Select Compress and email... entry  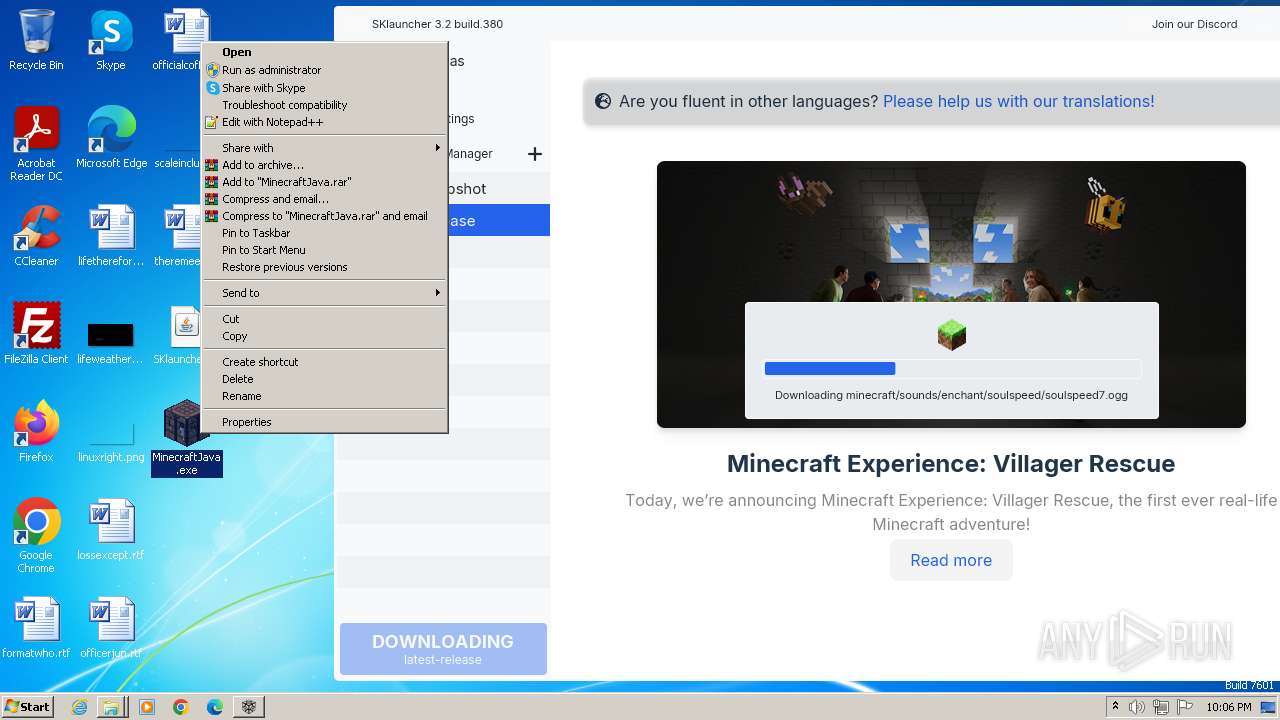tap(325, 199)
